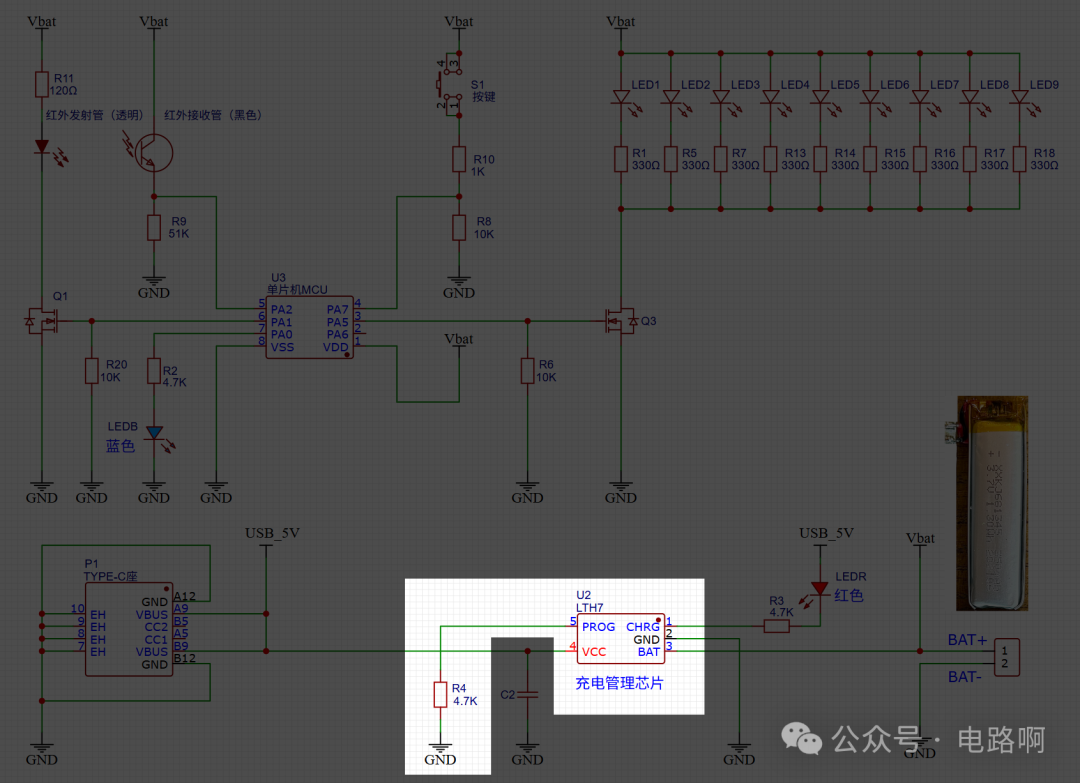Select resistor R20 10K symbol

click(92, 370)
